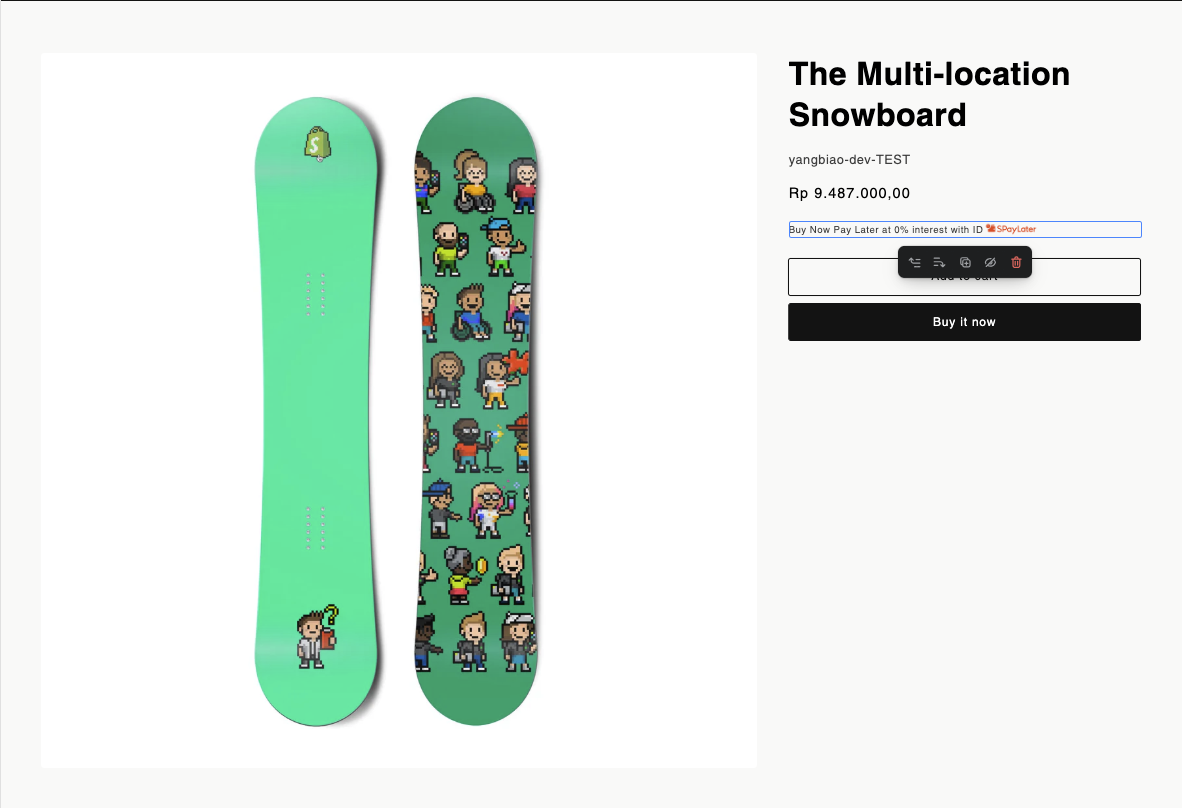This screenshot has width=1182, height=808.
Task: Click the SPayLater logo
Action: 1011,228
